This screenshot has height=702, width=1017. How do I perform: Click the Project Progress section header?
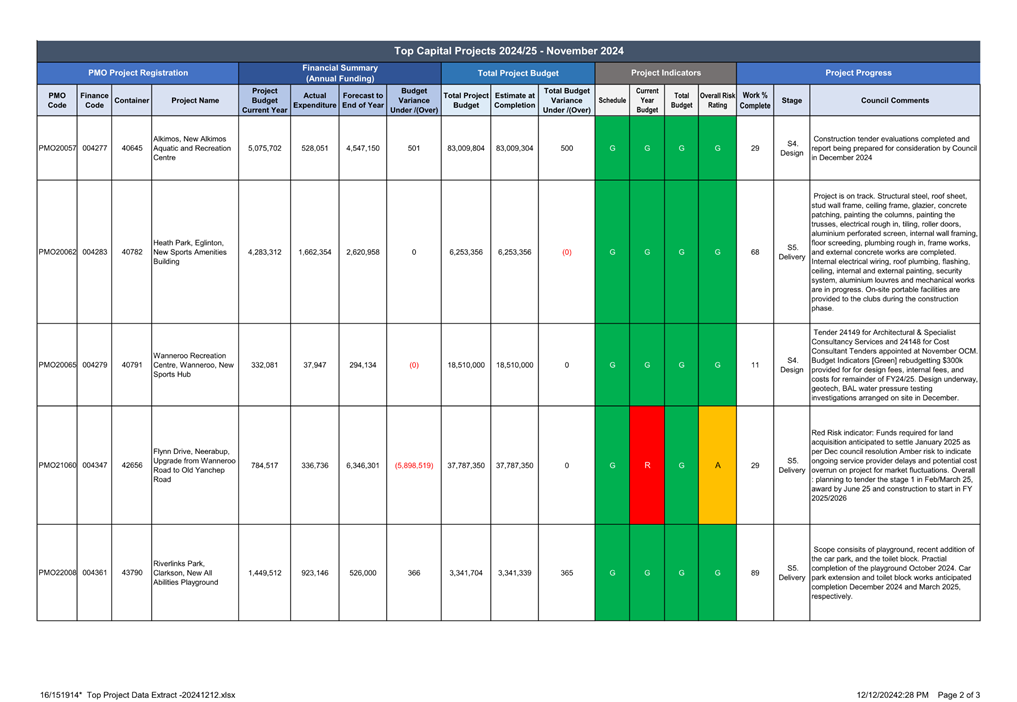[858, 73]
